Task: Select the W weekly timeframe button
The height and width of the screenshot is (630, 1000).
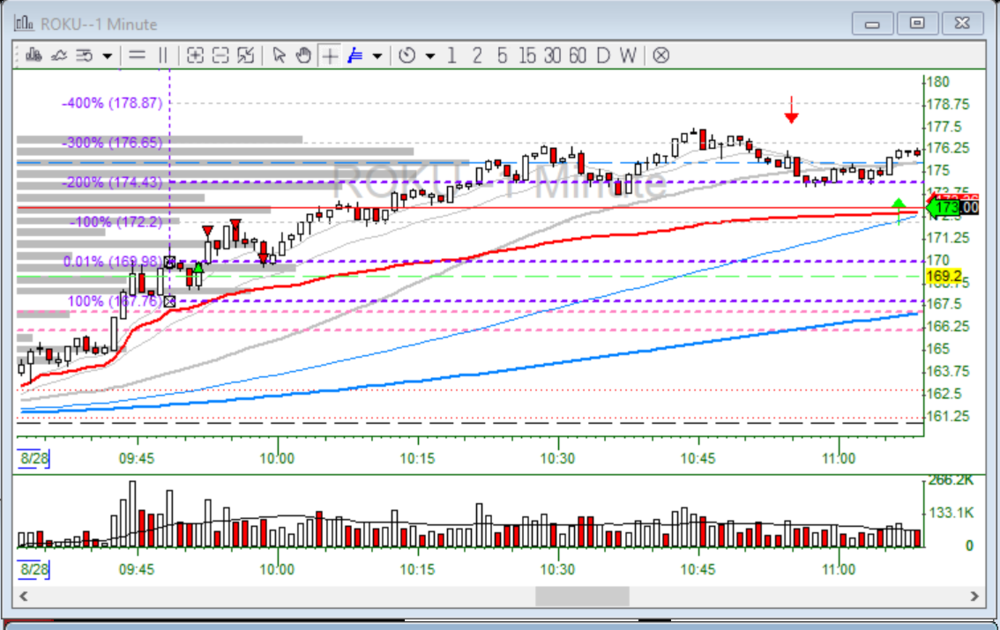Action: click(627, 56)
